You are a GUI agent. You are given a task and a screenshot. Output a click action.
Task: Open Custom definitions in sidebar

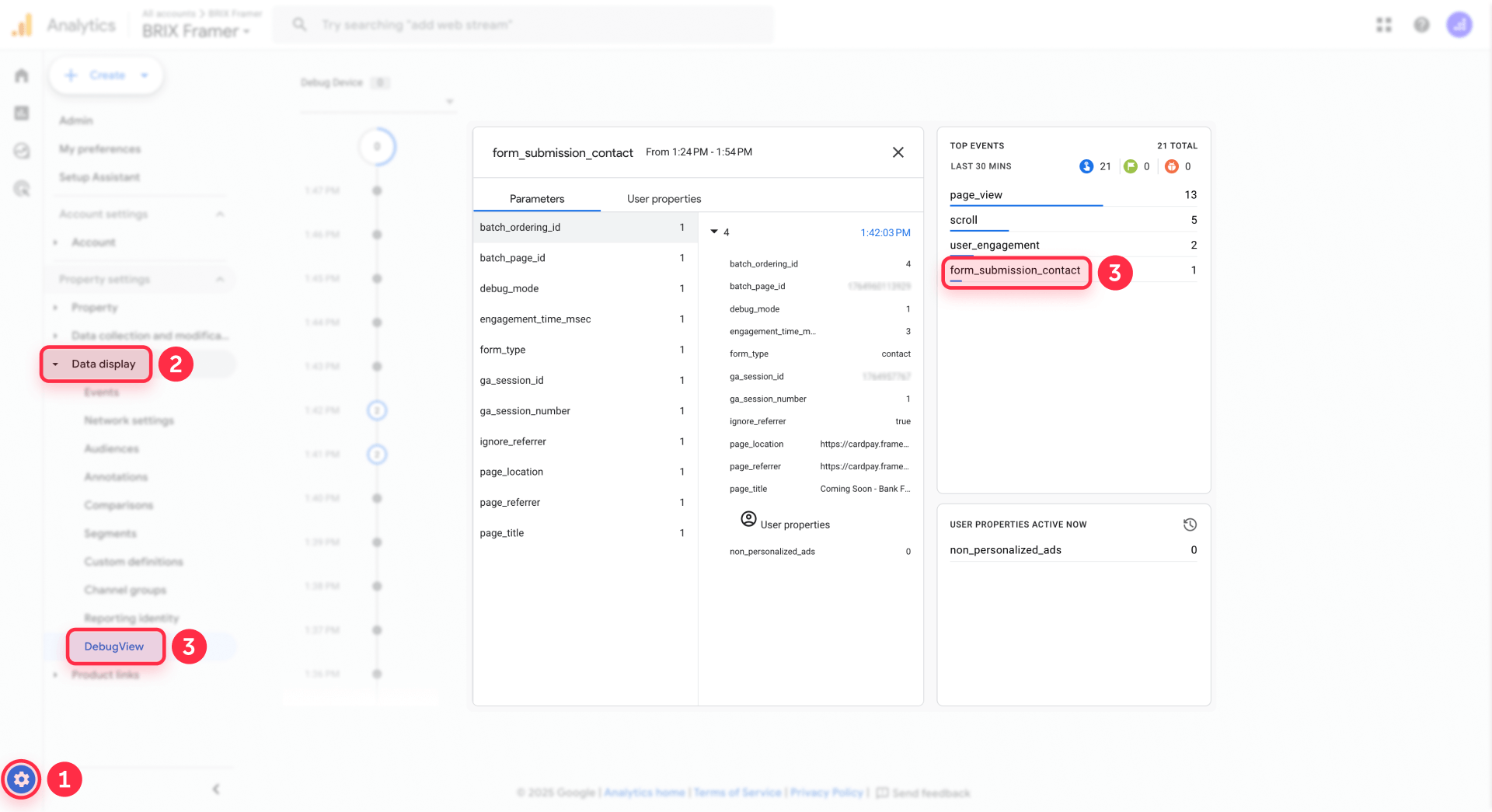click(x=134, y=562)
